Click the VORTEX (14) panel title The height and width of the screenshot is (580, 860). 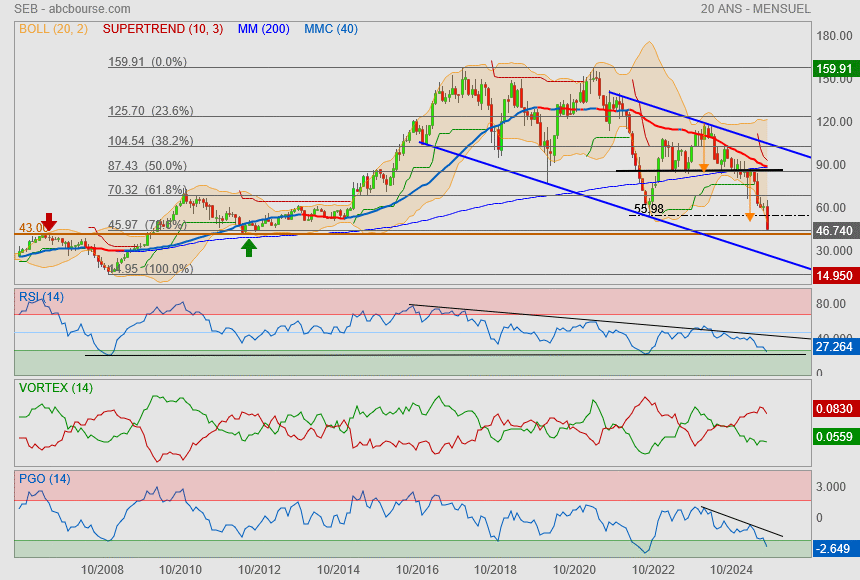click(56, 387)
